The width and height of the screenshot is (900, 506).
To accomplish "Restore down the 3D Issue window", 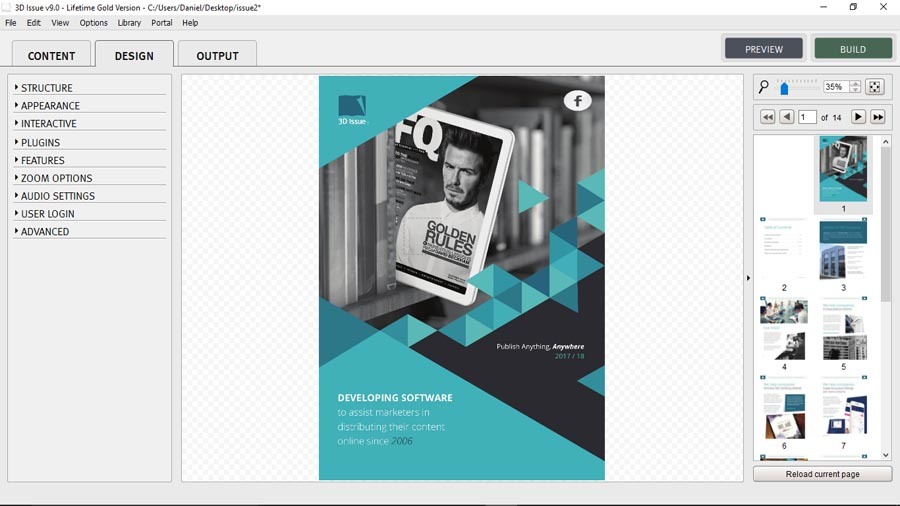I will [853, 7].
